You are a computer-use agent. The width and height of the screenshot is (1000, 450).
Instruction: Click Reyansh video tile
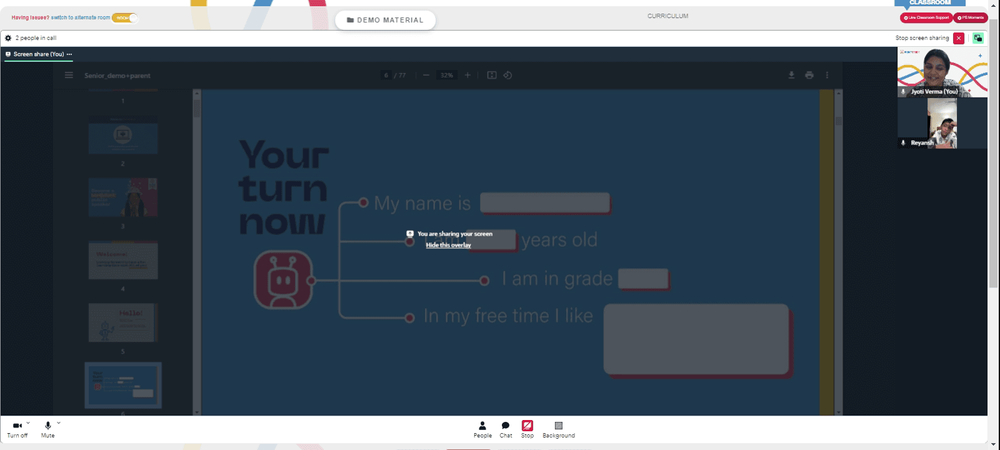[x=943, y=123]
